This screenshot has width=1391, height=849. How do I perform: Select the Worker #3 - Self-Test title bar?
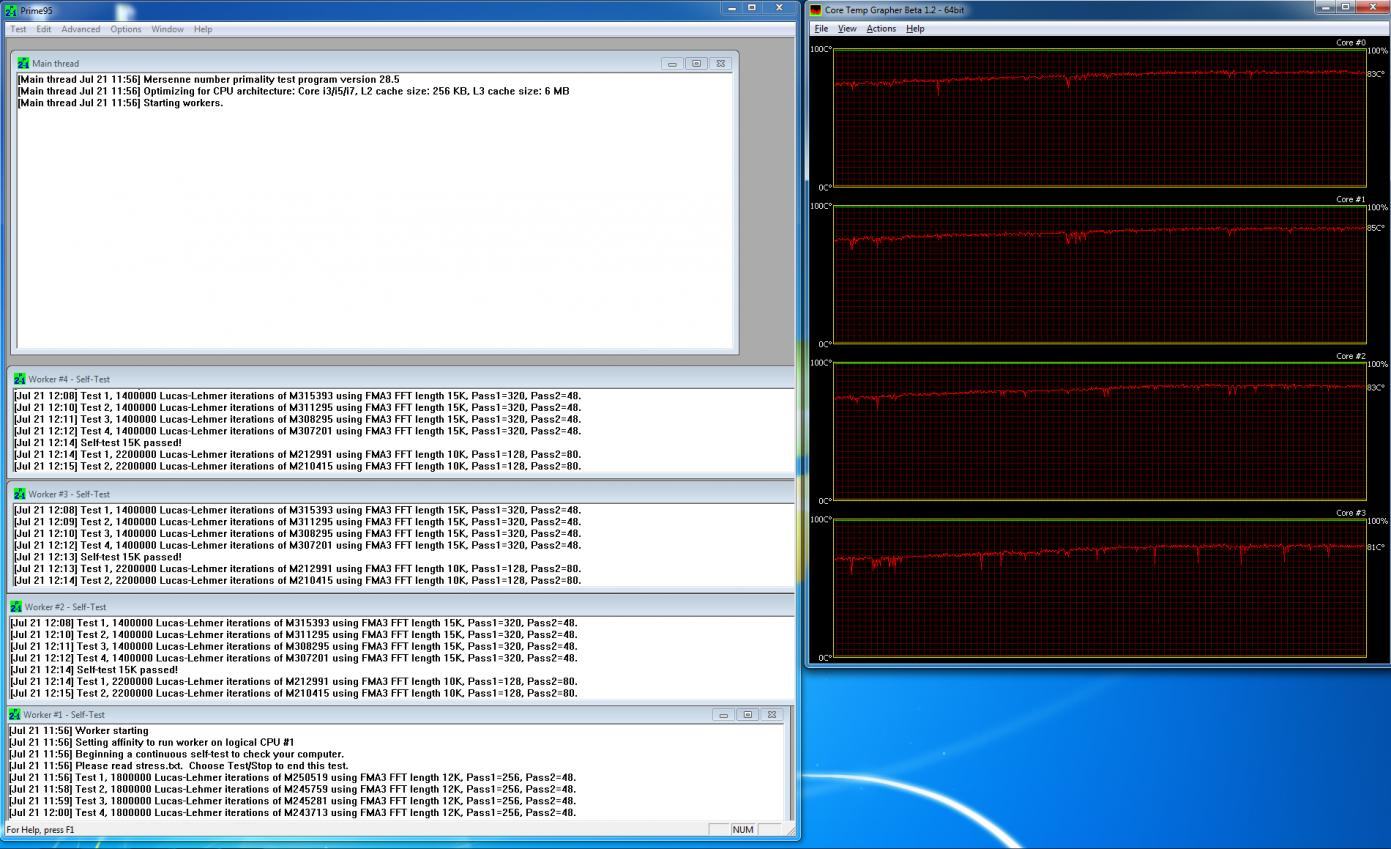400,494
